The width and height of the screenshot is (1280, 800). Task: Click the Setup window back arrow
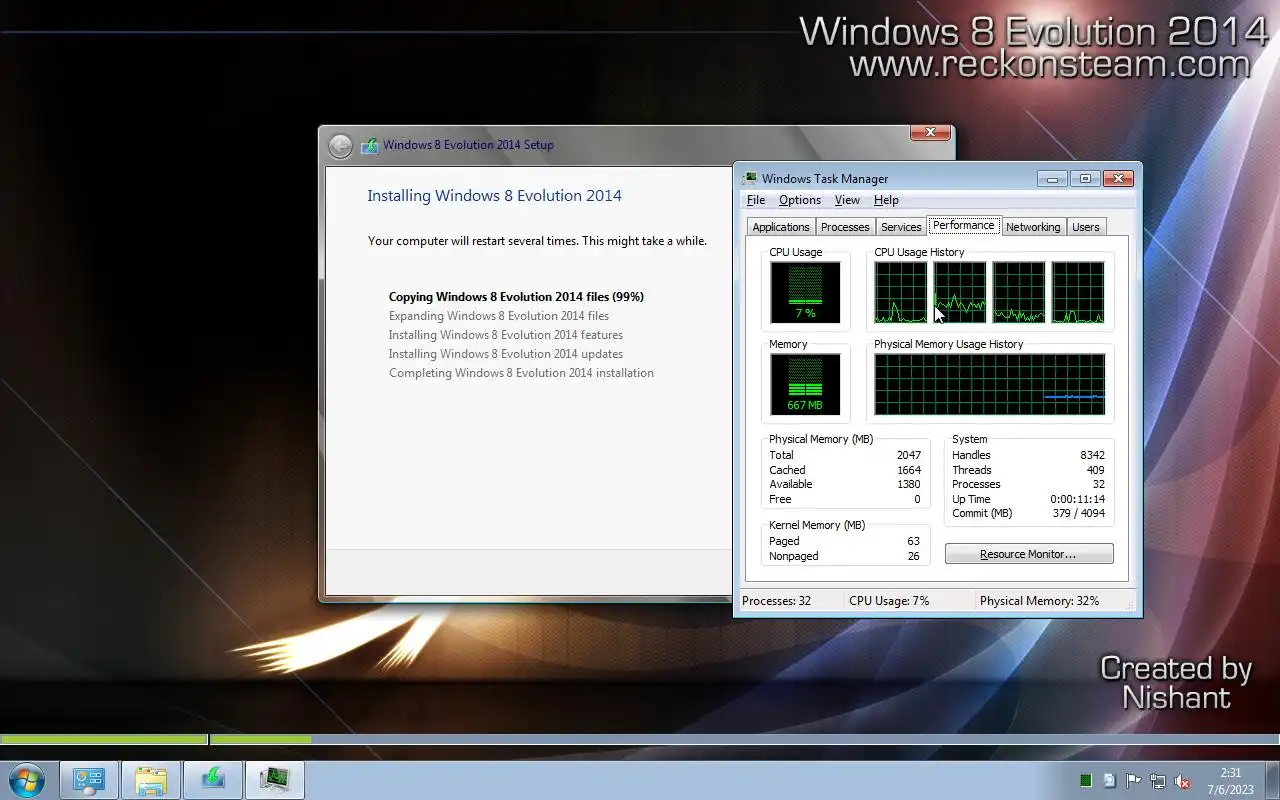pos(341,146)
